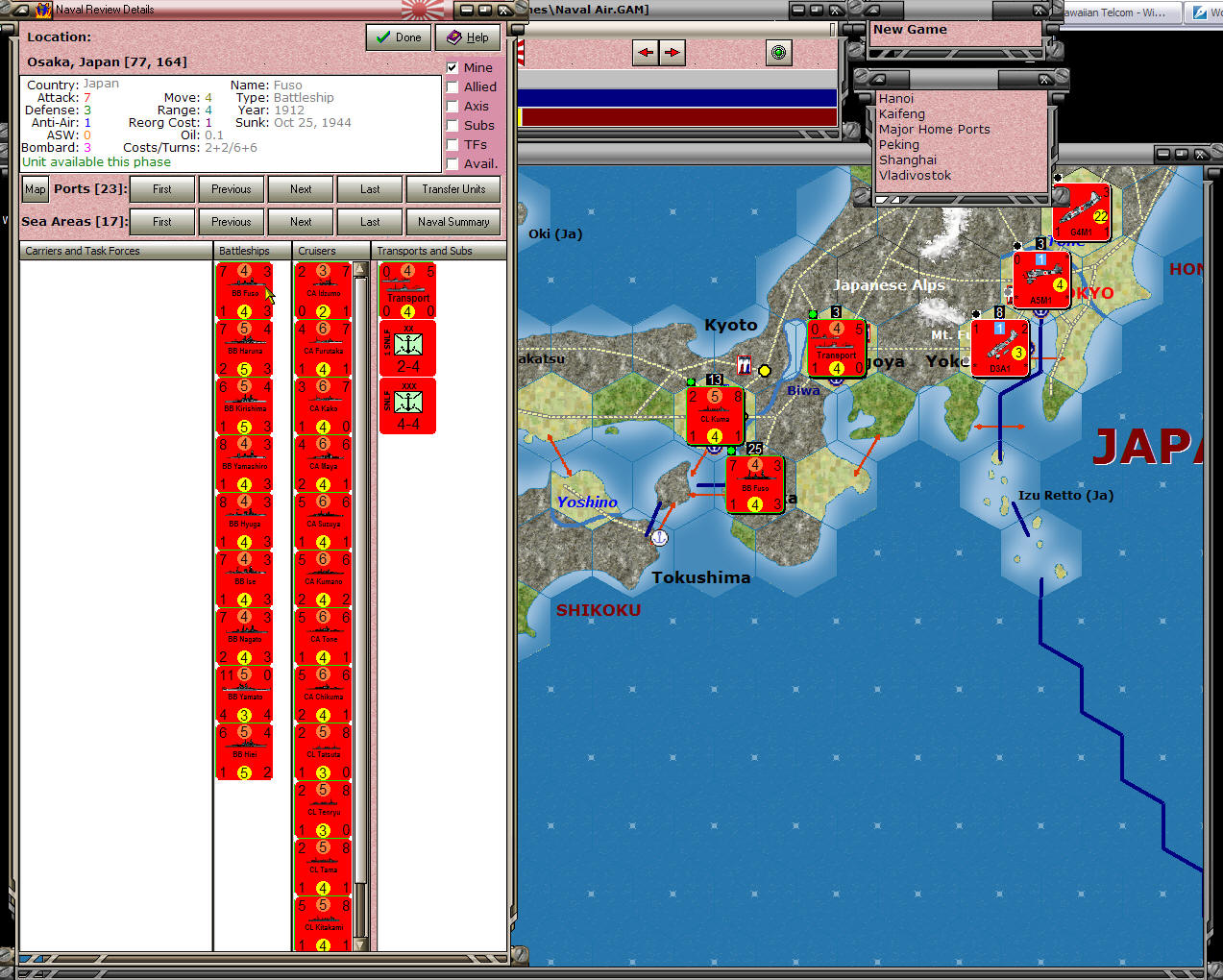
Task: Select the BB Haruna battleship counter
Action: tap(244, 348)
